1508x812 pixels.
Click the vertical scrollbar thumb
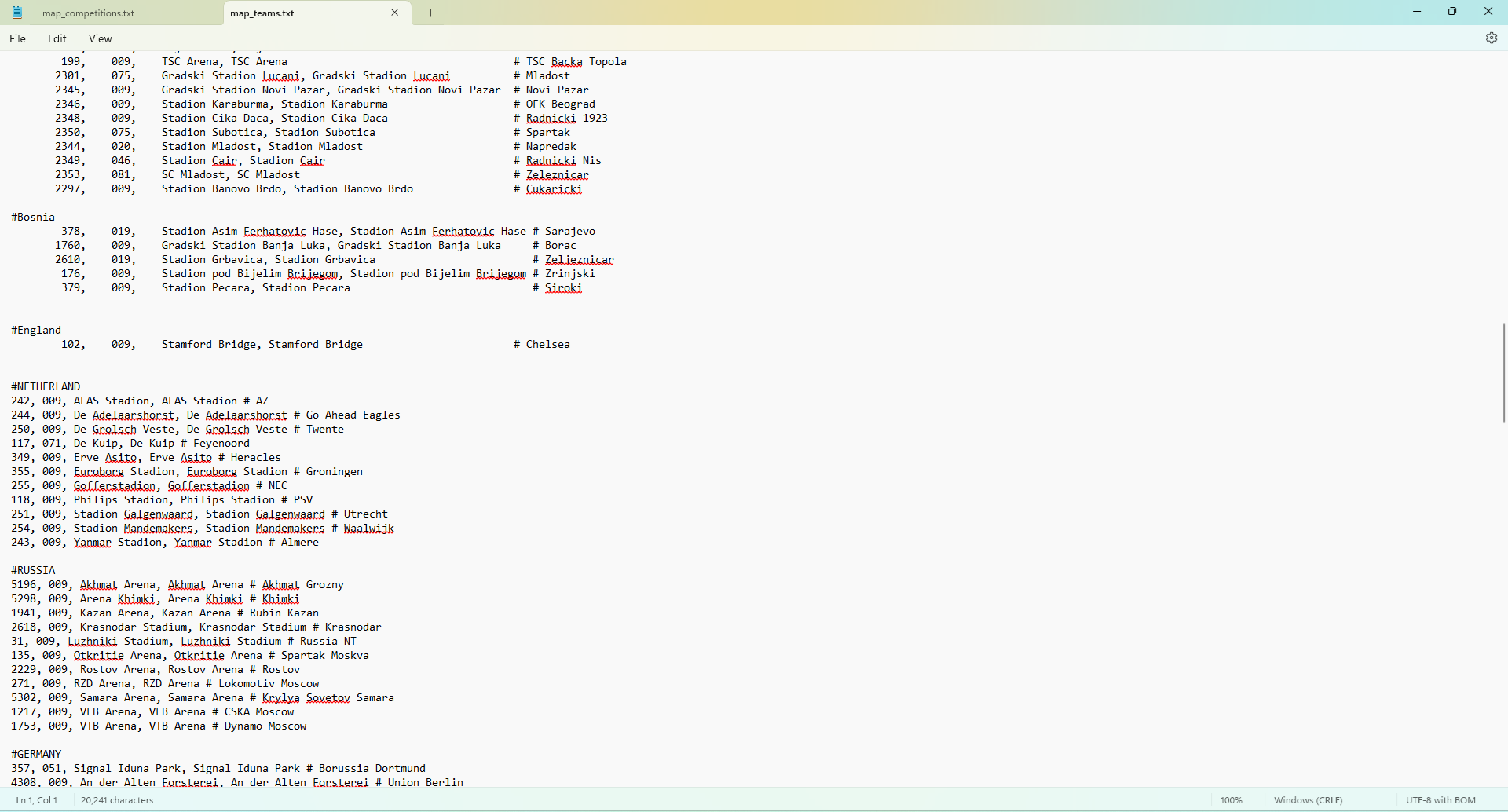click(x=1503, y=373)
